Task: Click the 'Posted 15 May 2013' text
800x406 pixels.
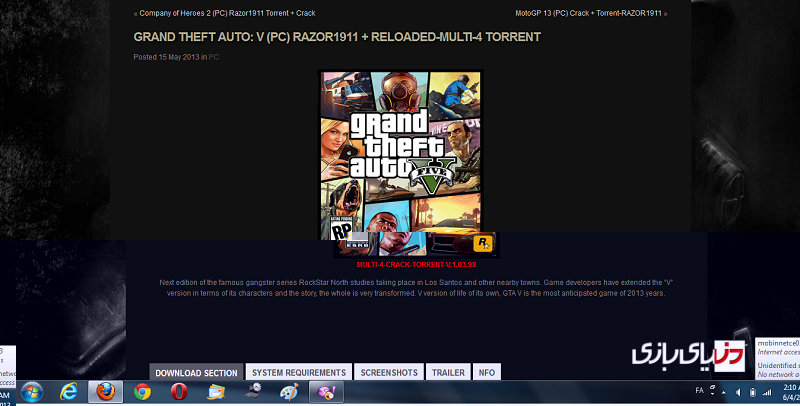Action: [x=166, y=57]
